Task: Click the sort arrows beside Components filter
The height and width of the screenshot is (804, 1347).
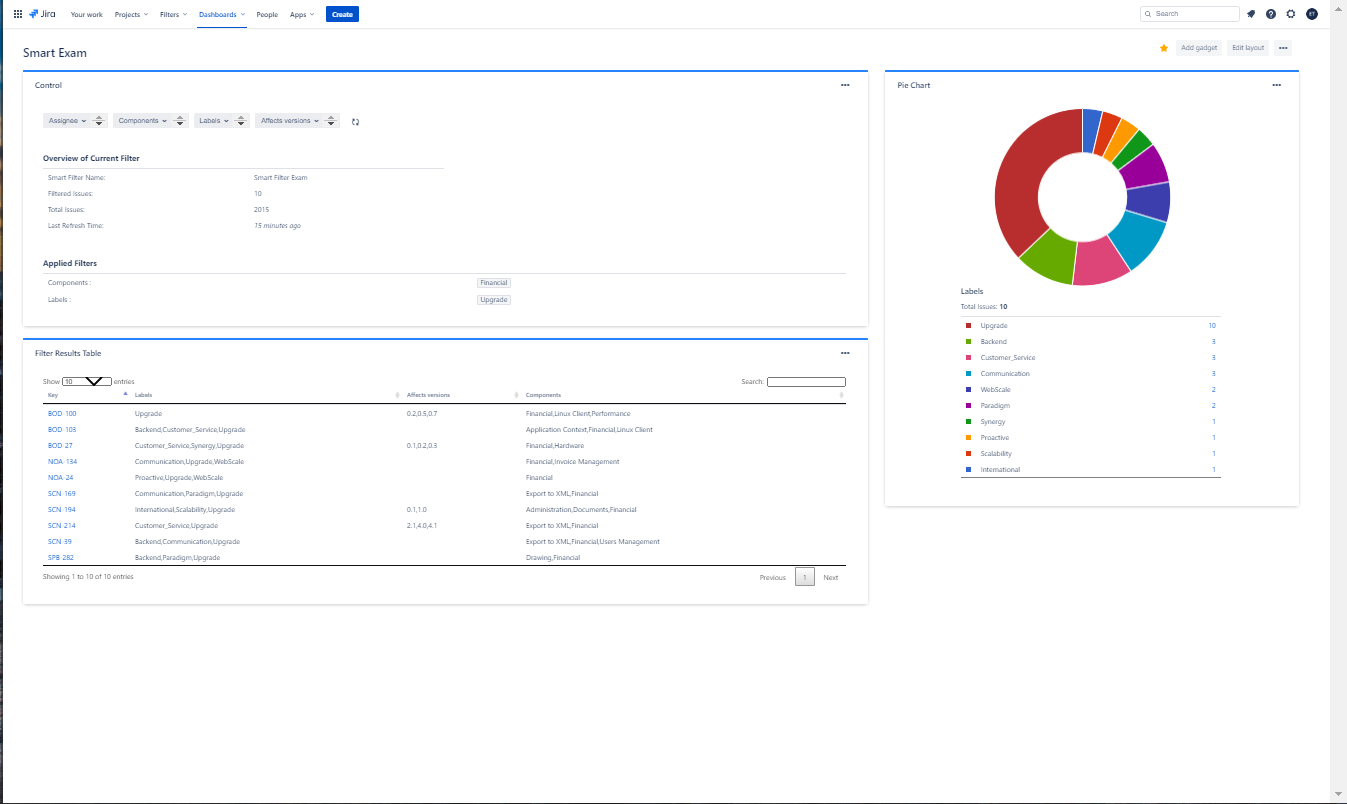Action: click(180, 121)
